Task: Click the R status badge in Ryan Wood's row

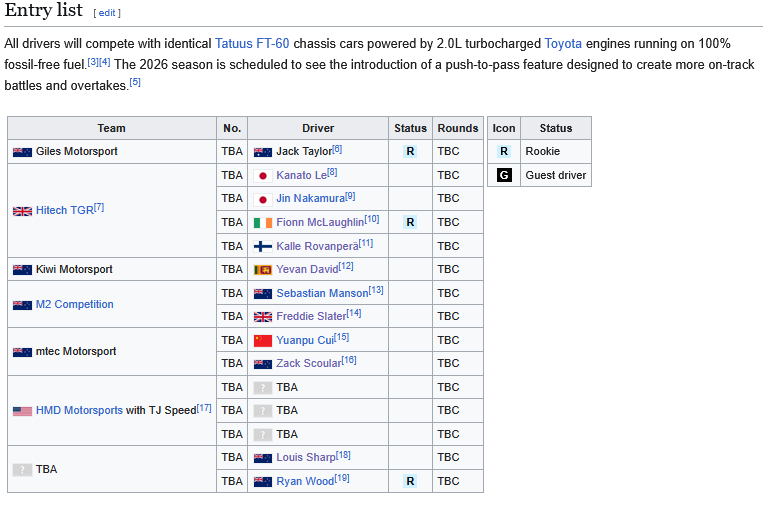Action: click(x=410, y=481)
